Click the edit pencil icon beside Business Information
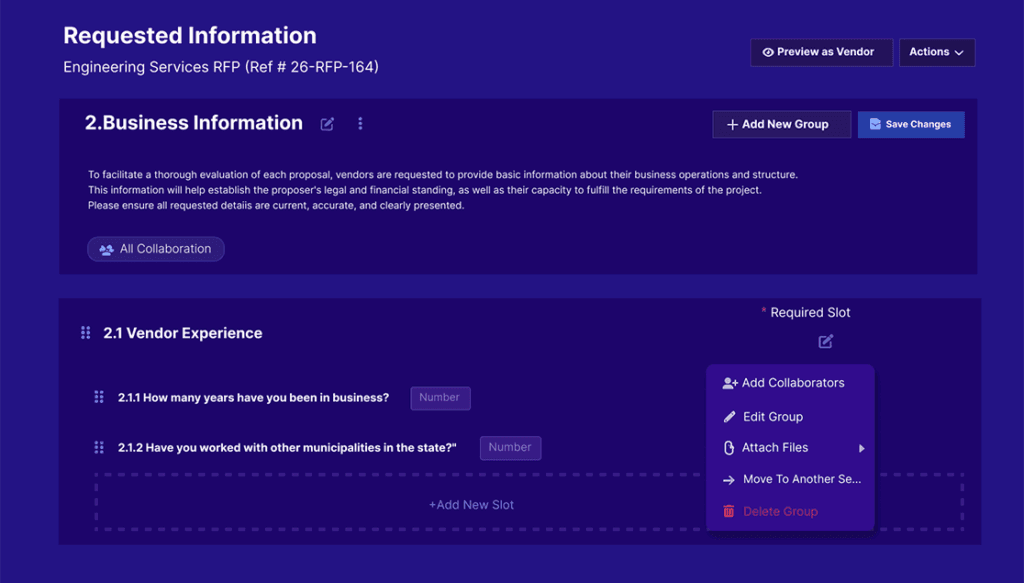Image resolution: width=1024 pixels, height=583 pixels. [327, 124]
